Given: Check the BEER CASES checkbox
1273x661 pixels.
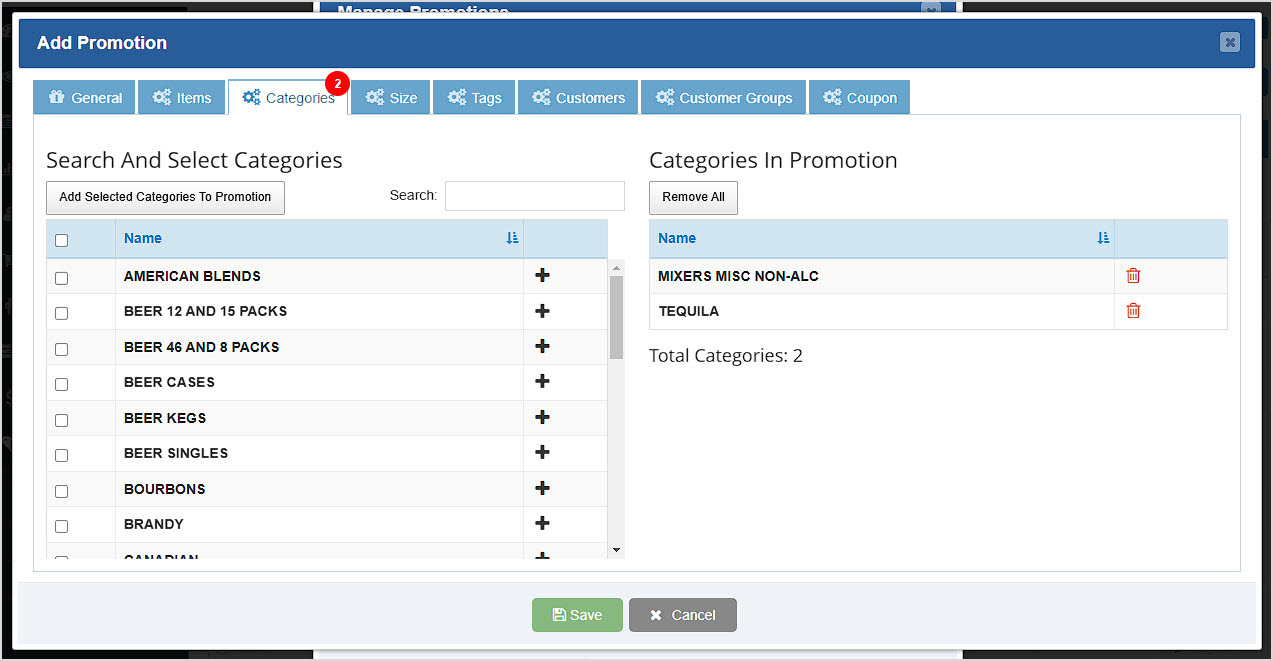Looking at the screenshot, I should (61, 384).
